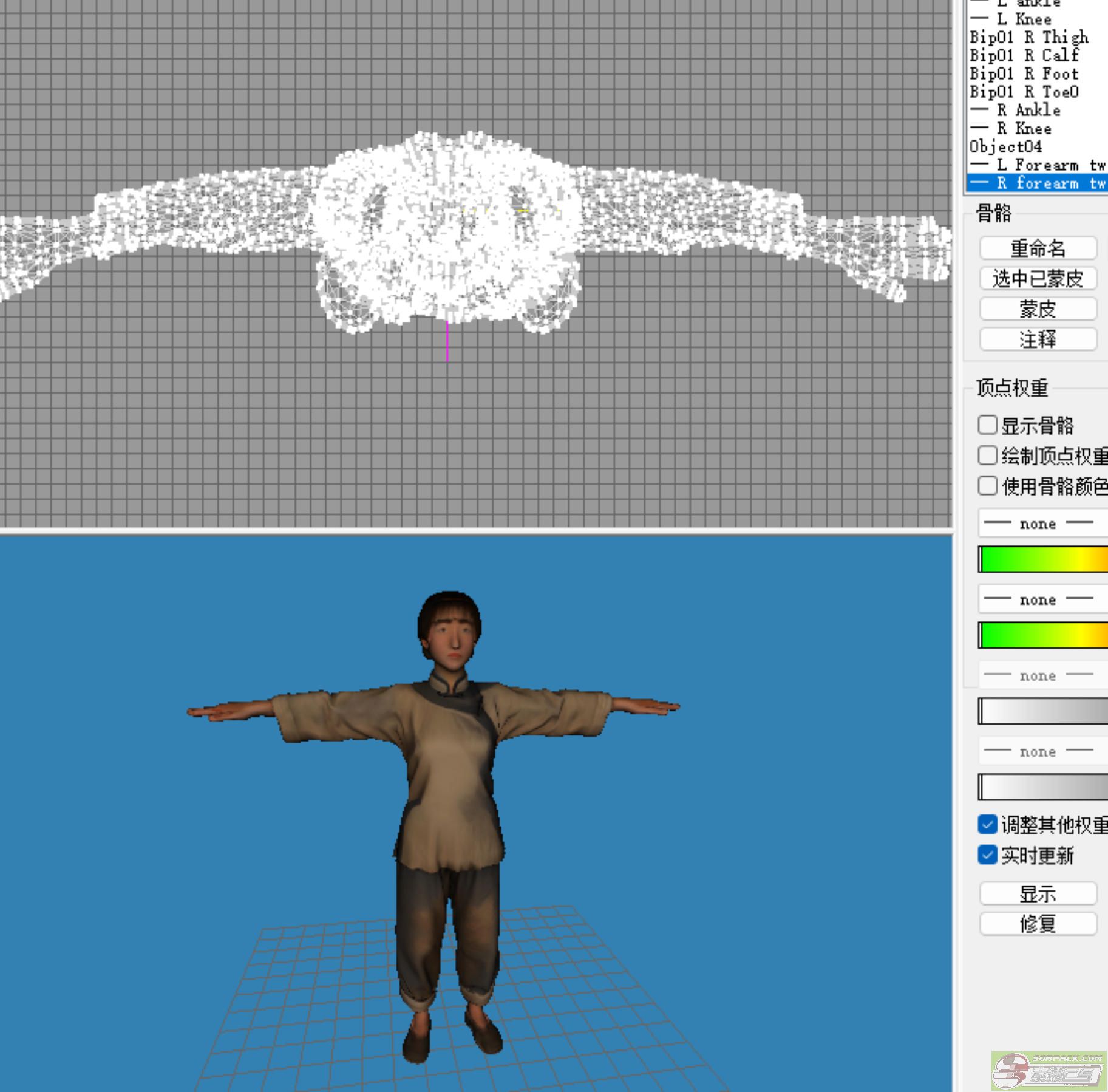Select Bip01 R Thigh in bone list
The image size is (1108, 1092).
(x=1029, y=38)
